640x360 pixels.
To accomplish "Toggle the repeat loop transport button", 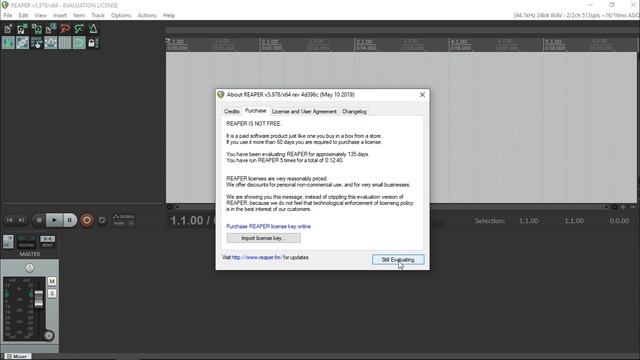I will point(102,220).
